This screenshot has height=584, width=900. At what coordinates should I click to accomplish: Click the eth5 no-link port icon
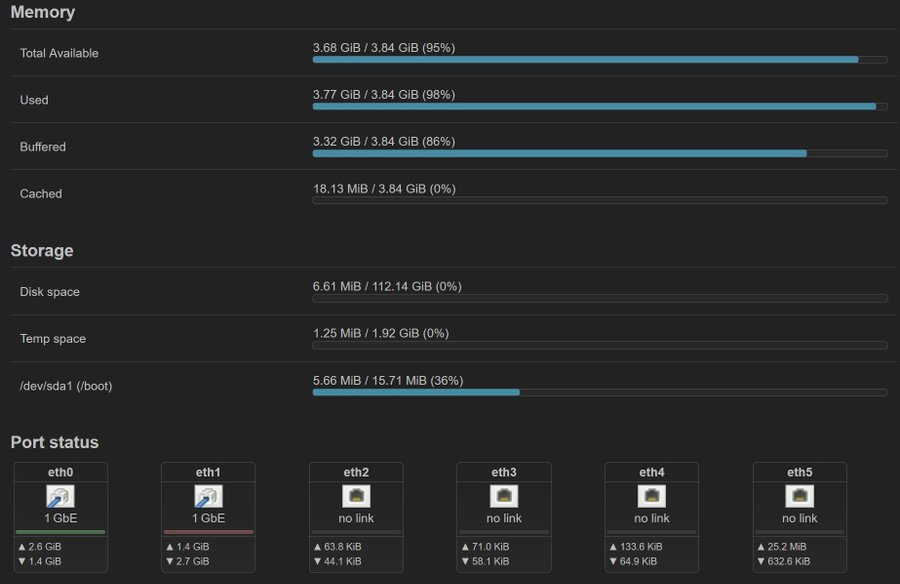point(800,496)
